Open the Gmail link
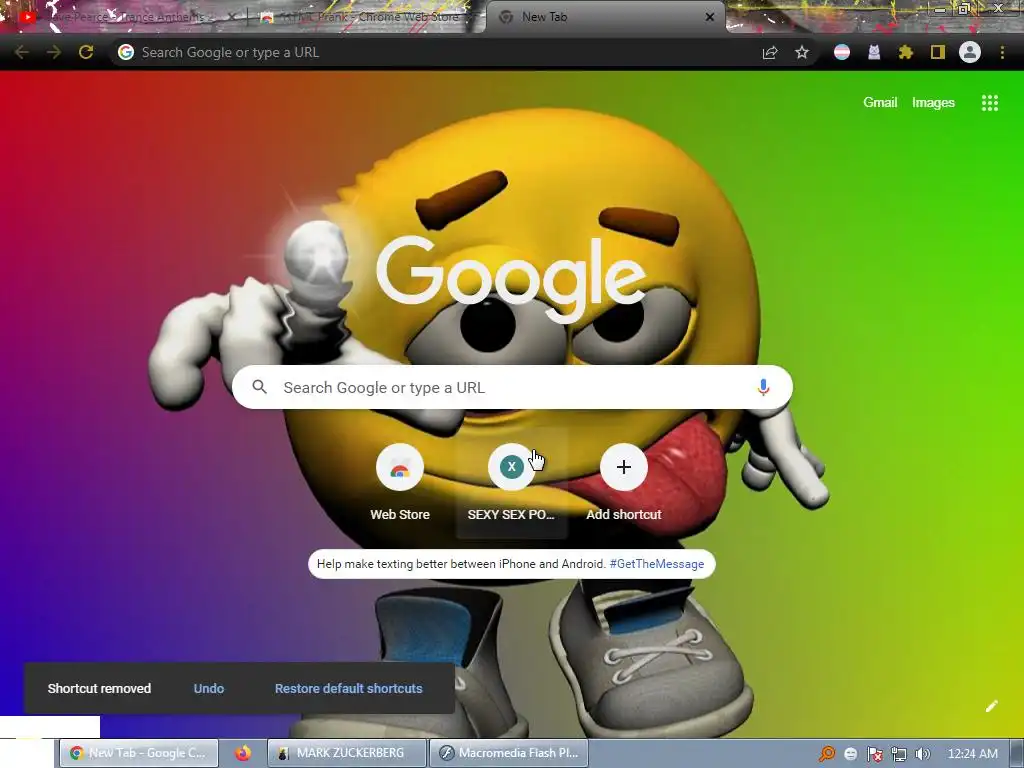Viewport: 1024px width, 768px height. 880,103
